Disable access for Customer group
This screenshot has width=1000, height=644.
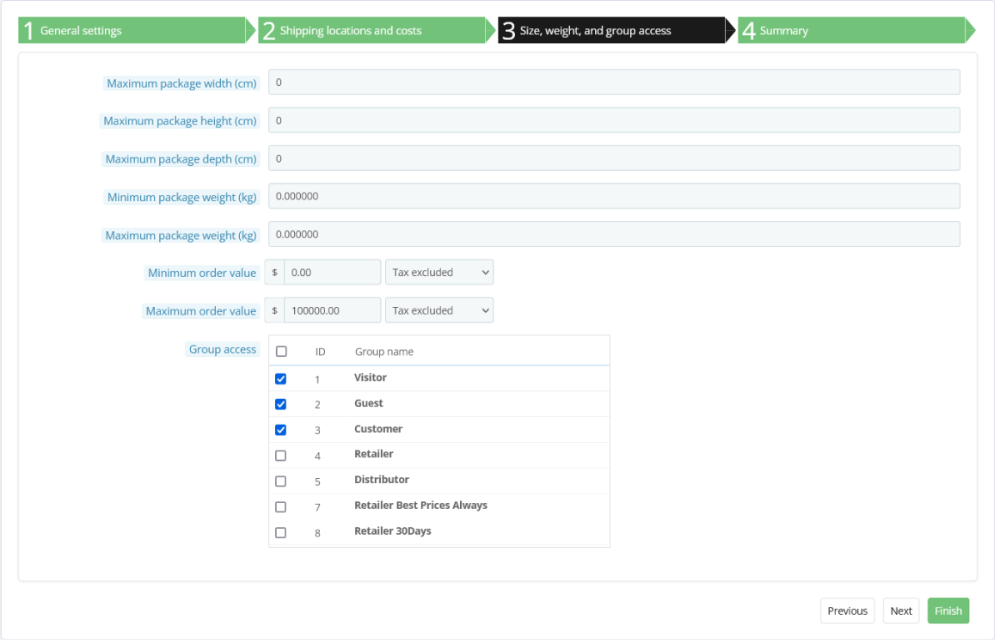(281, 430)
